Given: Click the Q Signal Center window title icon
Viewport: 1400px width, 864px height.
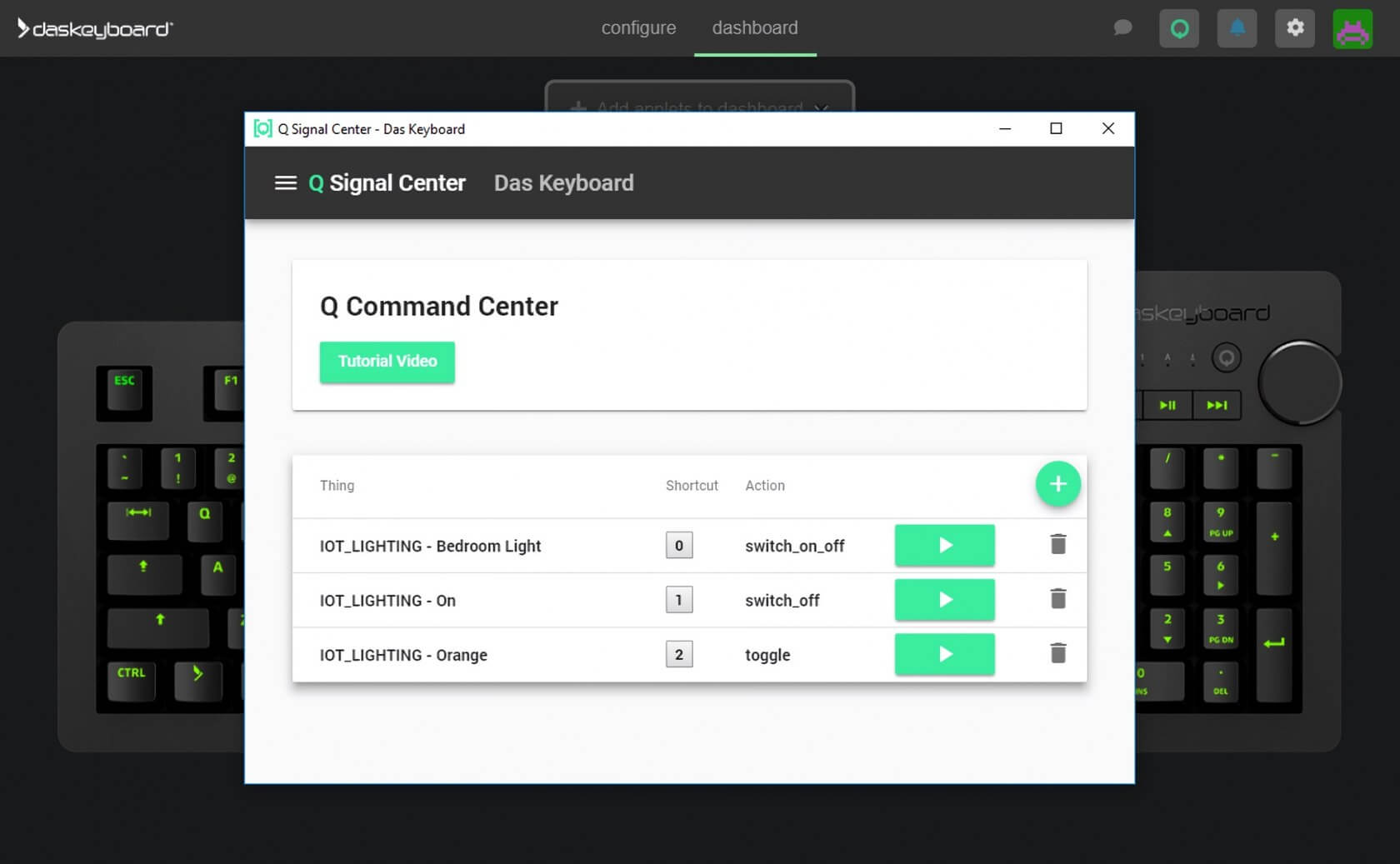Looking at the screenshot, I should tap(262, 128).
